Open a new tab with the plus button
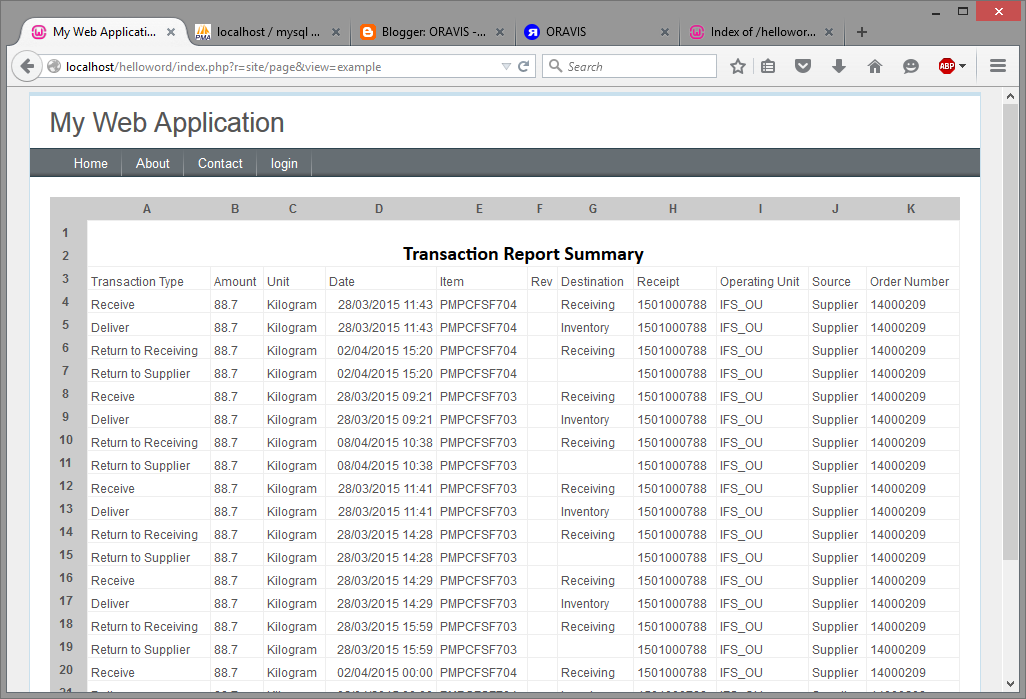The image size is (1026, 699). (x=861, y=31)
